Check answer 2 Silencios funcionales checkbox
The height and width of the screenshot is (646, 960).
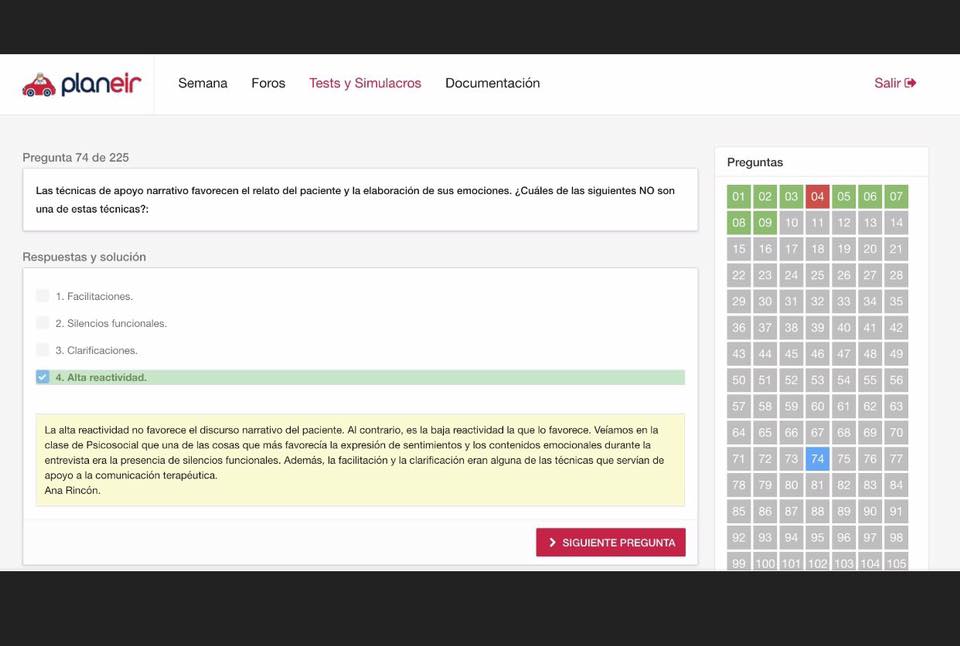tap(42, 323)
